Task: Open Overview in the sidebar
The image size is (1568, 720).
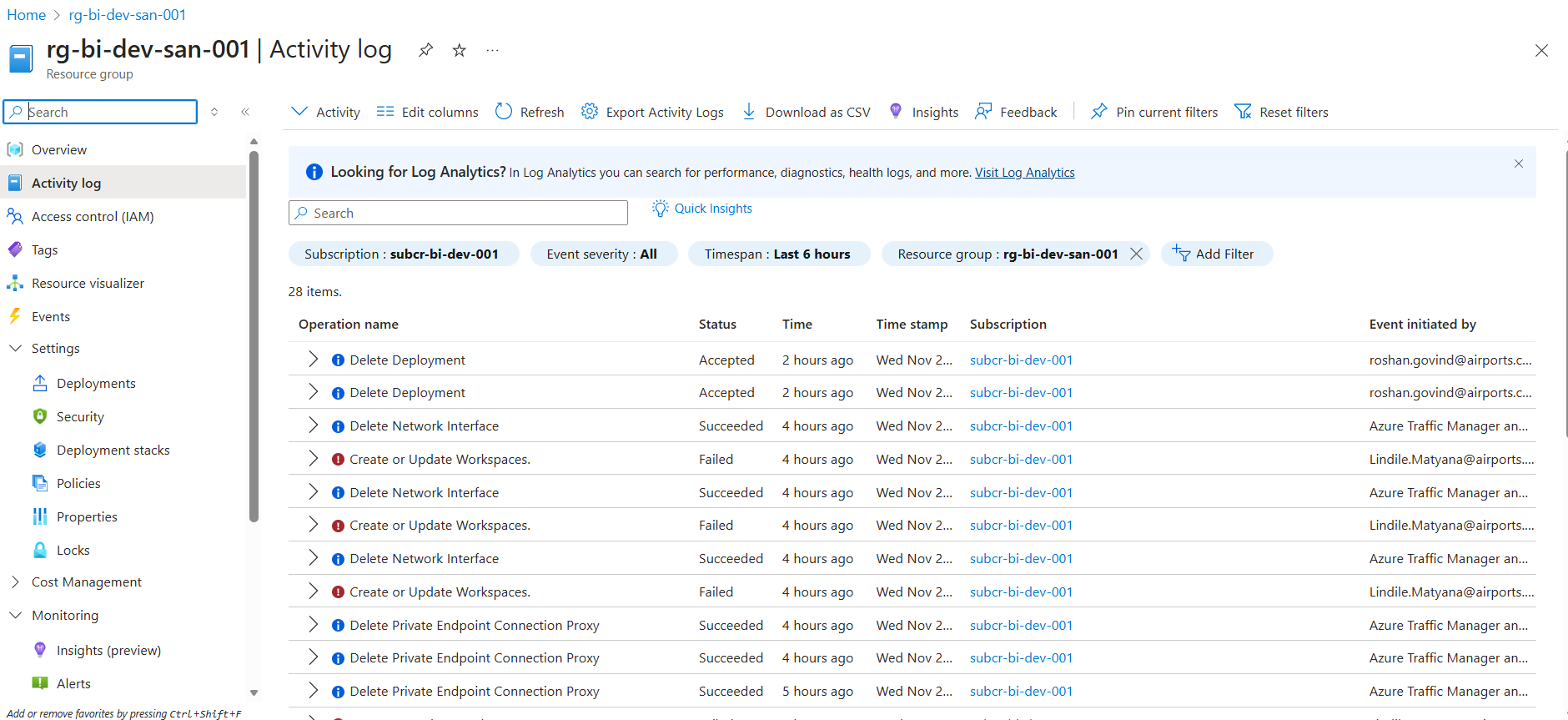Action: tap(123, 150)
